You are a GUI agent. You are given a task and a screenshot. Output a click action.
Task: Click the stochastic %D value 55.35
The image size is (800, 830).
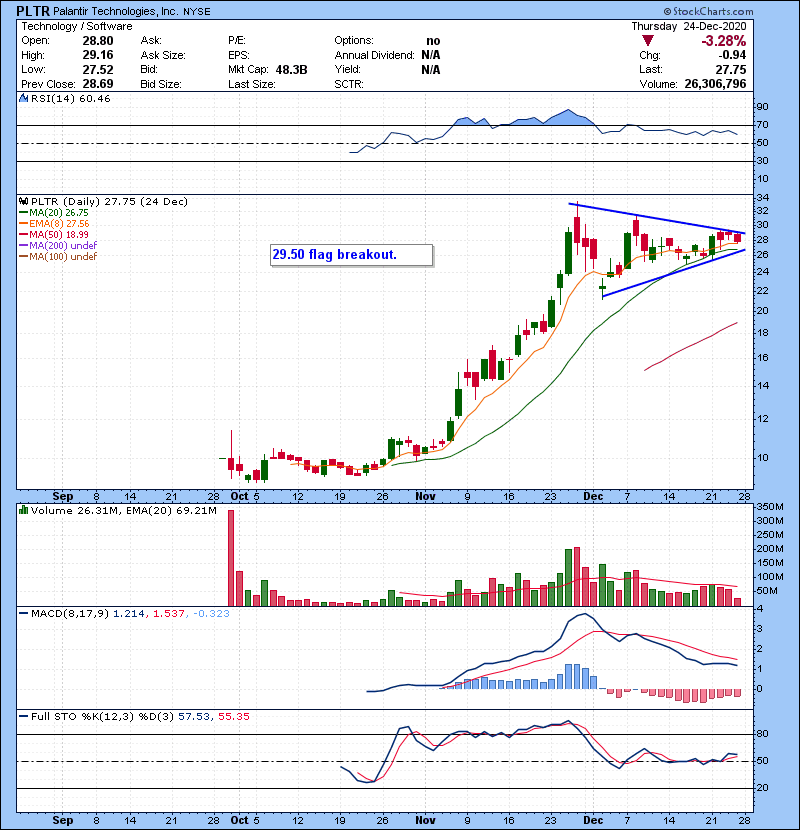click(x=233, y=717)
